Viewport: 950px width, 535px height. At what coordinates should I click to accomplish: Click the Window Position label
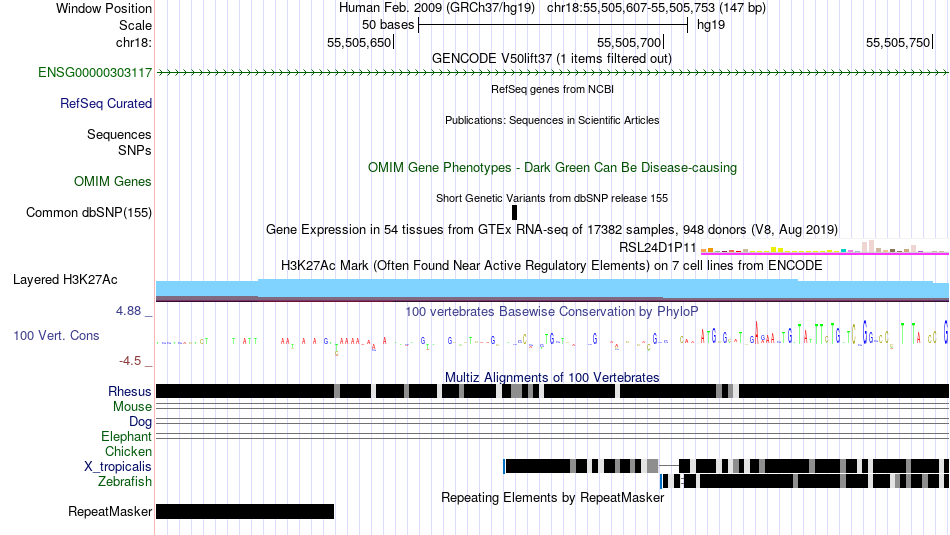click(x=104, y=8)
